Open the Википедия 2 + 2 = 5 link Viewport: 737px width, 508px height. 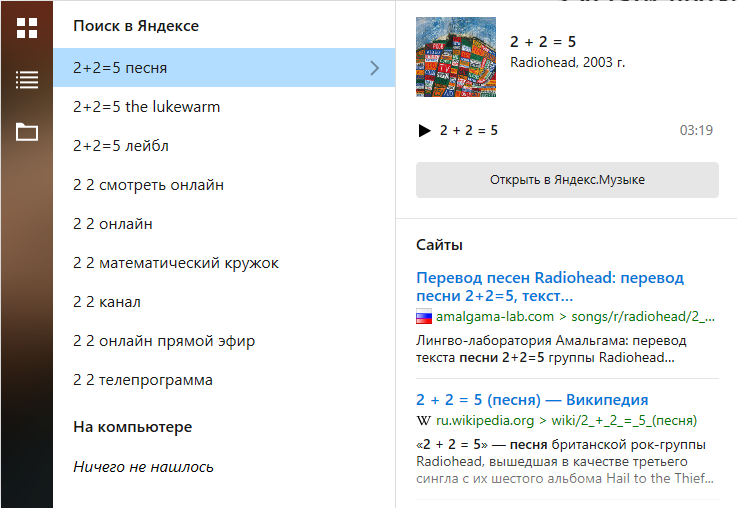point(532,400)
